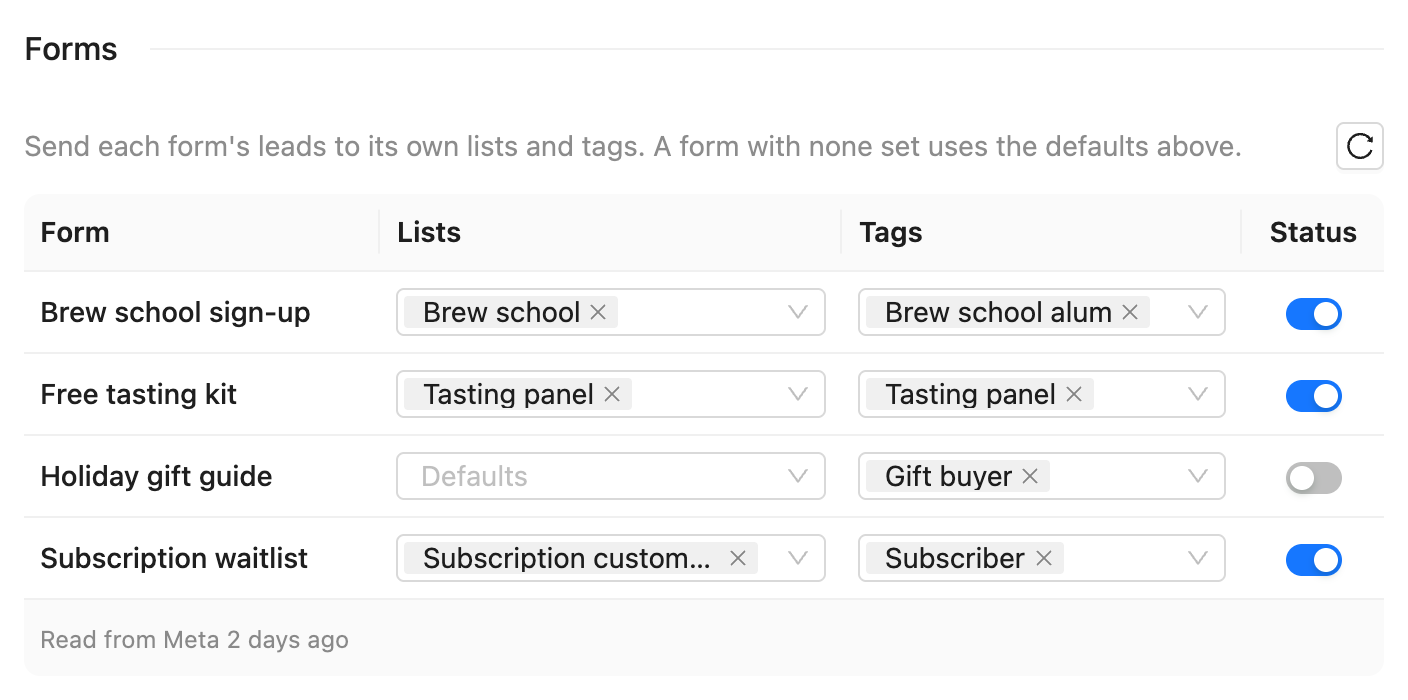Viewport: 1408px width, 700px height.
Task: Remove Gift buyer tag chip
Action: click(x=1030, y=476)
